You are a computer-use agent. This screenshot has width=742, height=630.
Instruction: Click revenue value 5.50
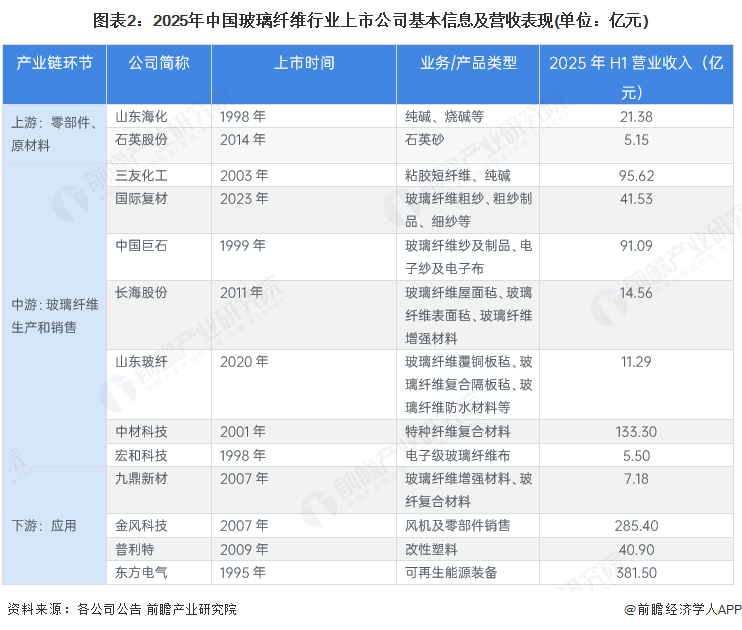[x=636, y=455]
